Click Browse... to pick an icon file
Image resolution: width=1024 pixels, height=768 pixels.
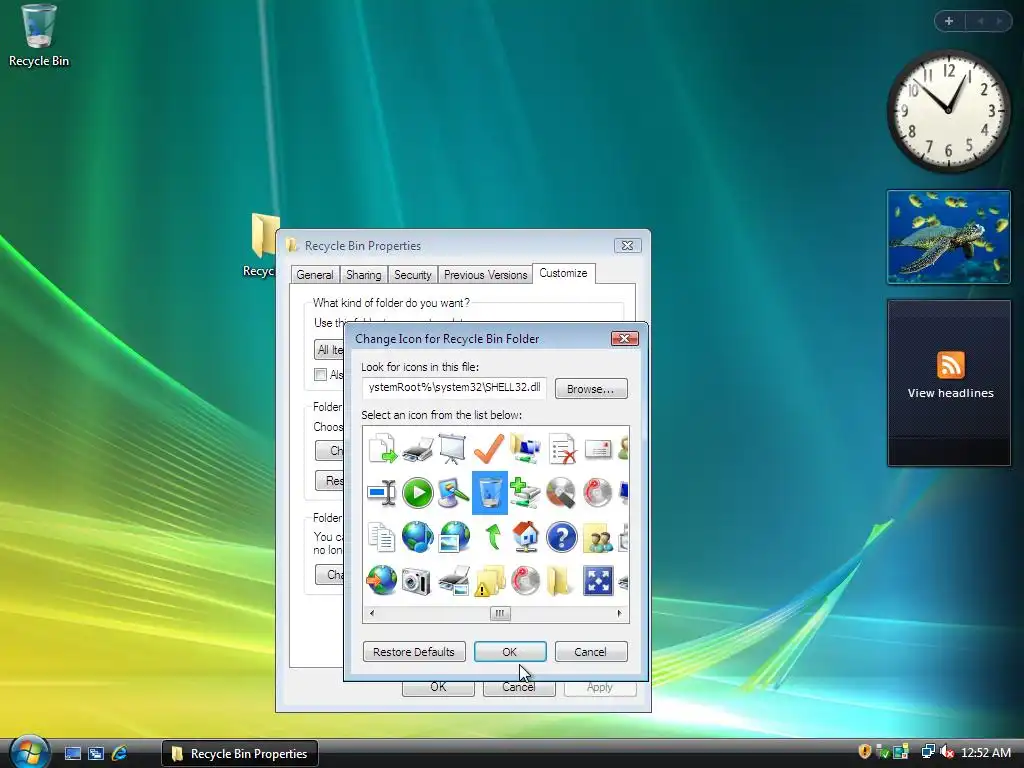pyautogui.click(x=591, y=389)
